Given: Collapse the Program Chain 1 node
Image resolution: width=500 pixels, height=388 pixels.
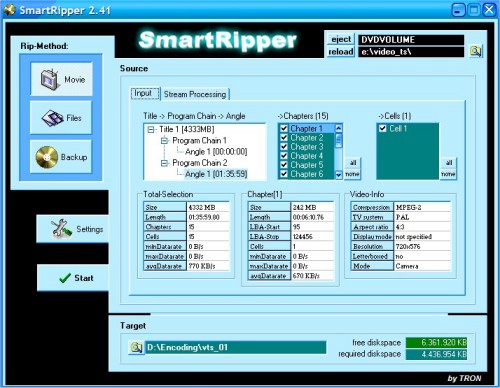Looking at the screenshot, I should 164,141.
